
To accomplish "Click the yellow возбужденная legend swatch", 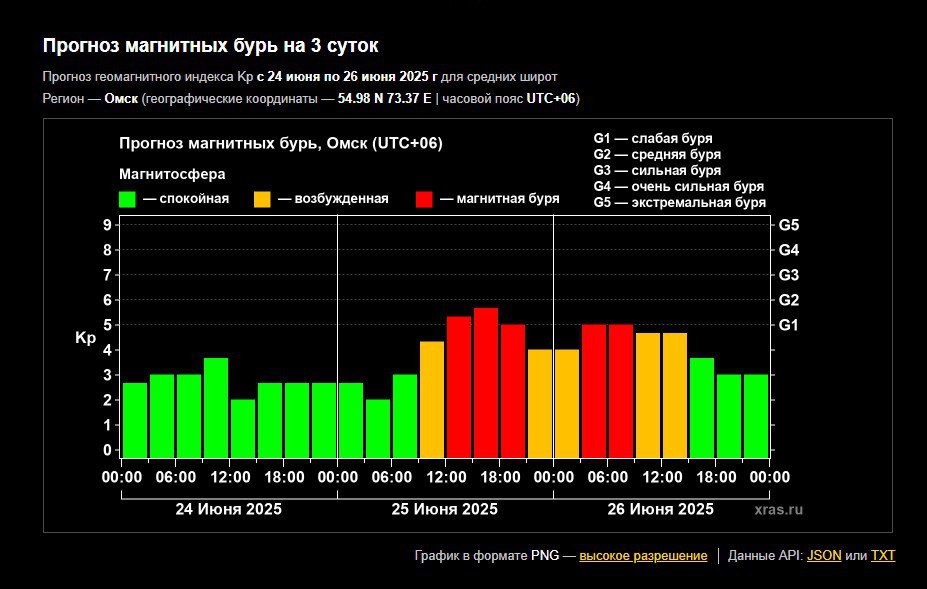I will point(263,199).
